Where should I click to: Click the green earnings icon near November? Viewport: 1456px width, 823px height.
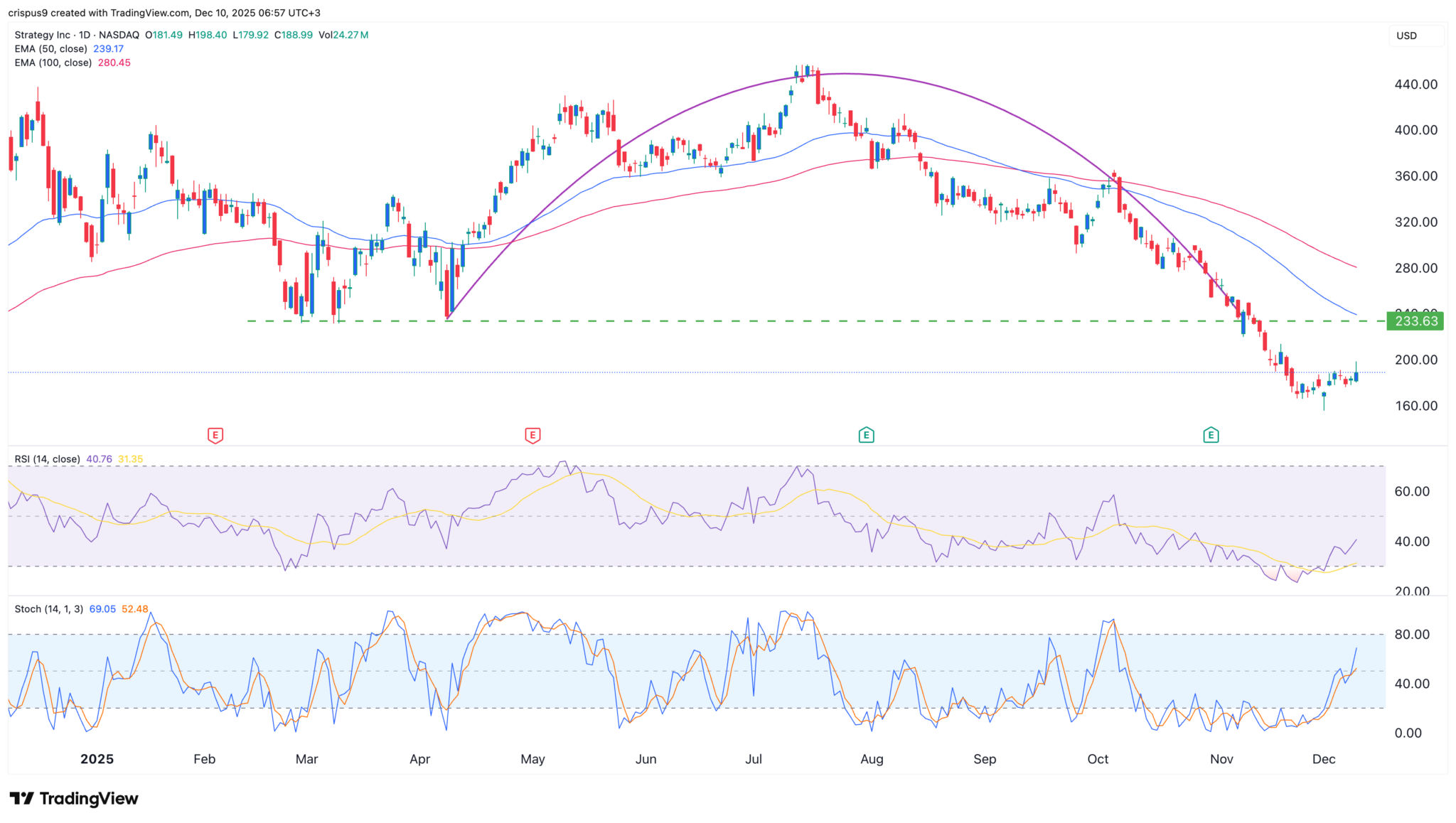click(x=1210, y=434)
